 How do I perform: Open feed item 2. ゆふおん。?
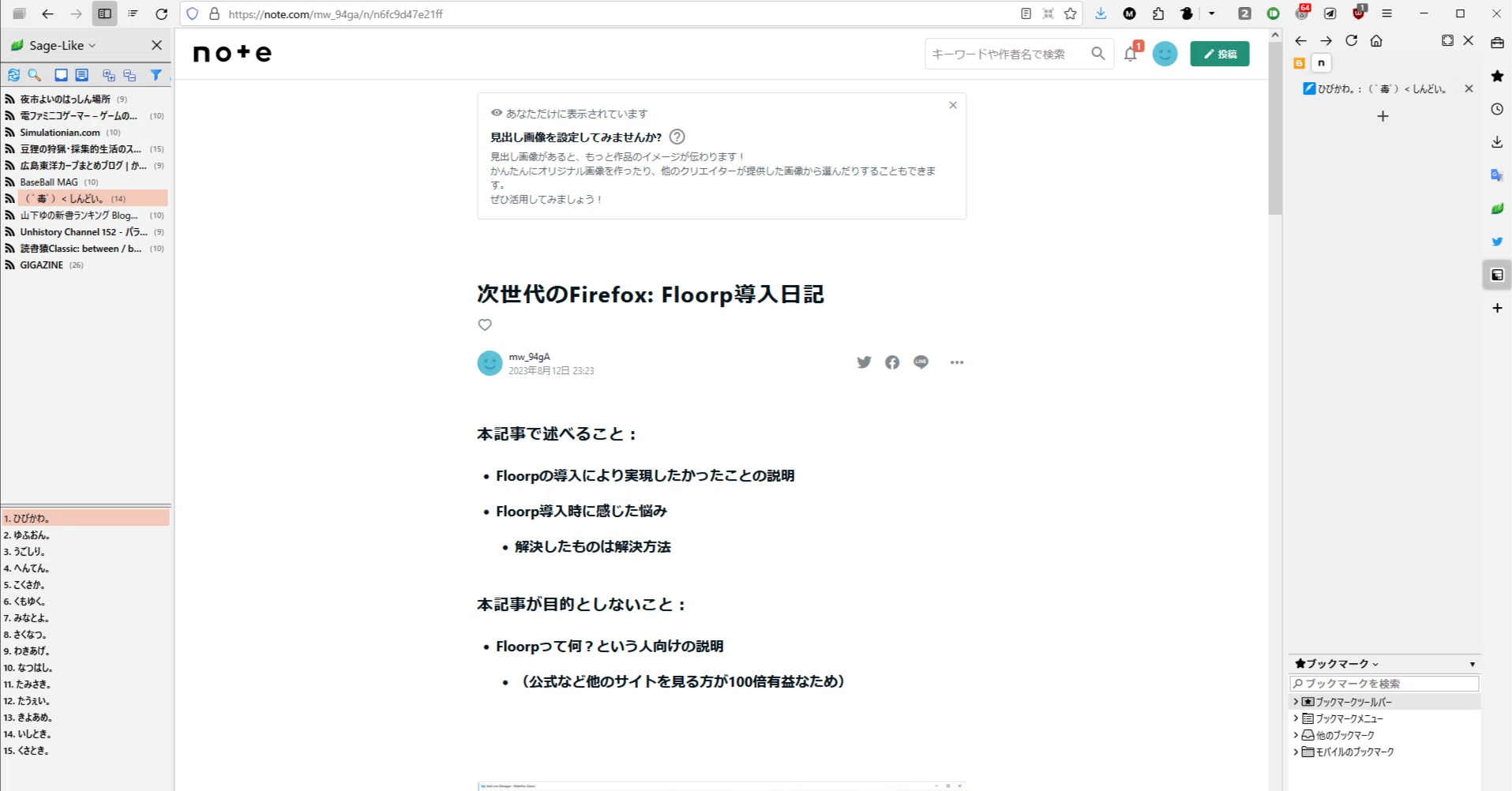coord(85,535)
